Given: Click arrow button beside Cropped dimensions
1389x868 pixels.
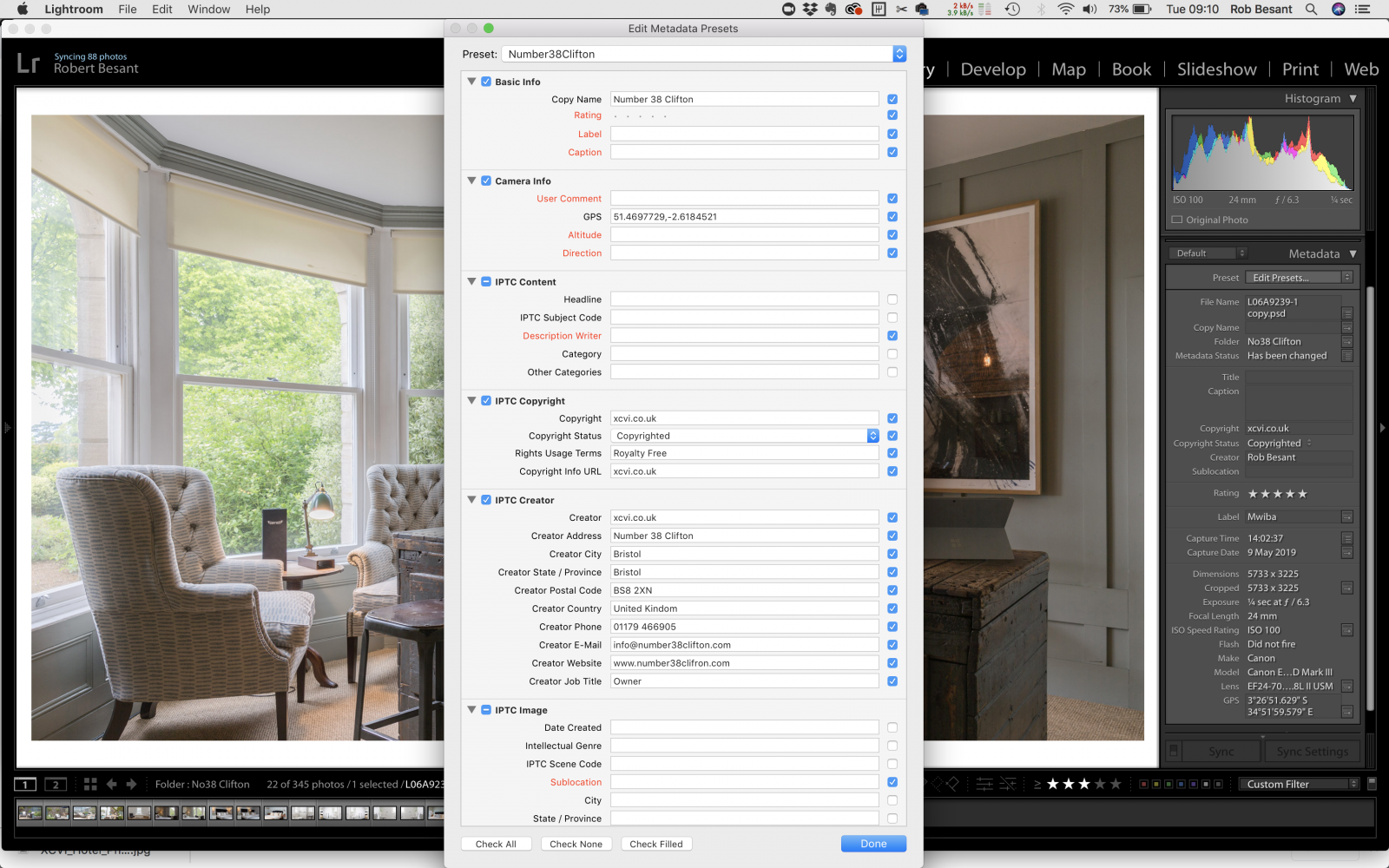Looking at the screenshot, I should point(1347,589).
